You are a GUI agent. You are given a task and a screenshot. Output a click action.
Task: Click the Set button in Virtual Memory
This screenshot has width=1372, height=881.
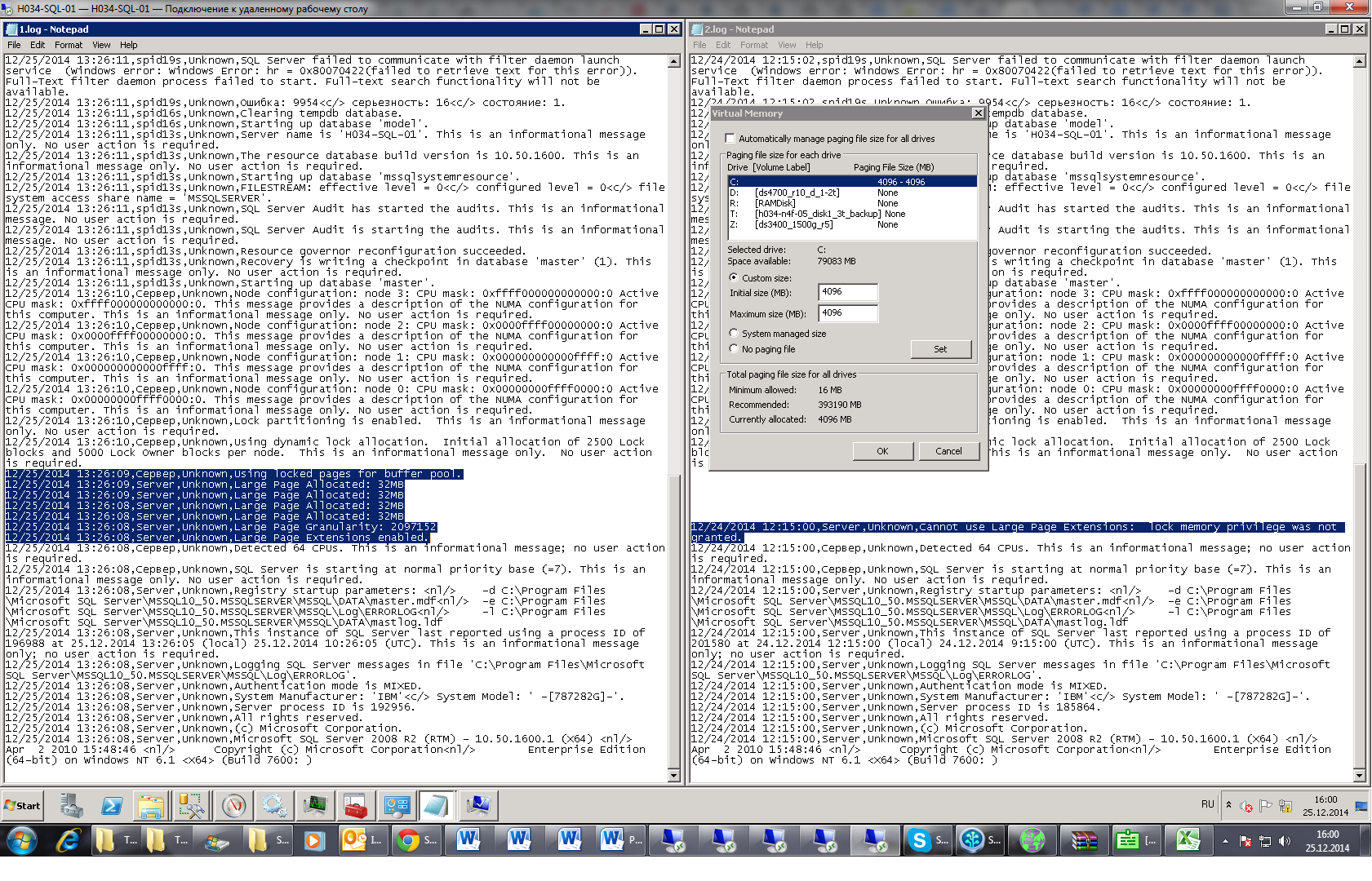(941, 349)
